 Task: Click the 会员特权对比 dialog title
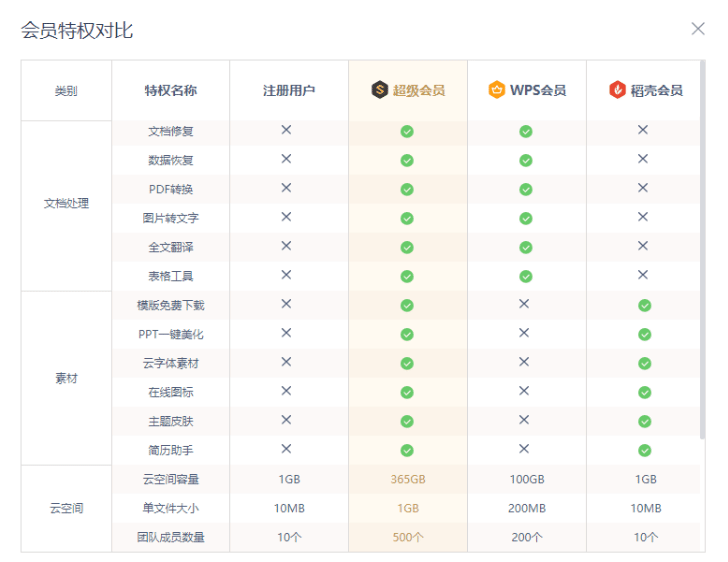[77, 31]
